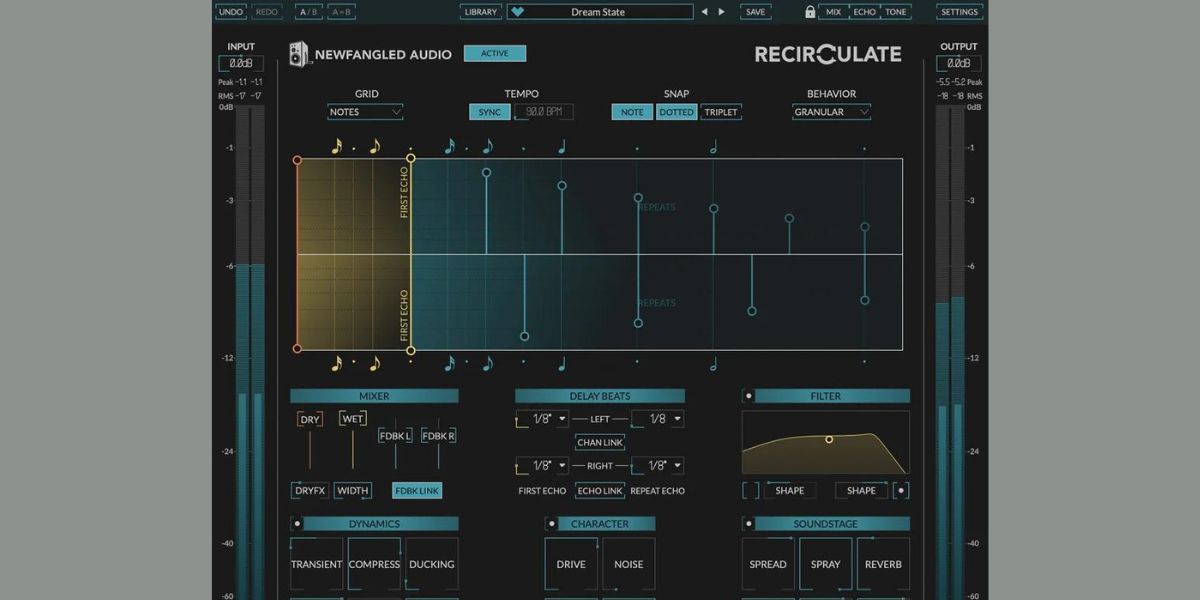The image size is (1200, 600).
Task: Click the DUCKING icon in Dynamics
Action: pos(431,563)
